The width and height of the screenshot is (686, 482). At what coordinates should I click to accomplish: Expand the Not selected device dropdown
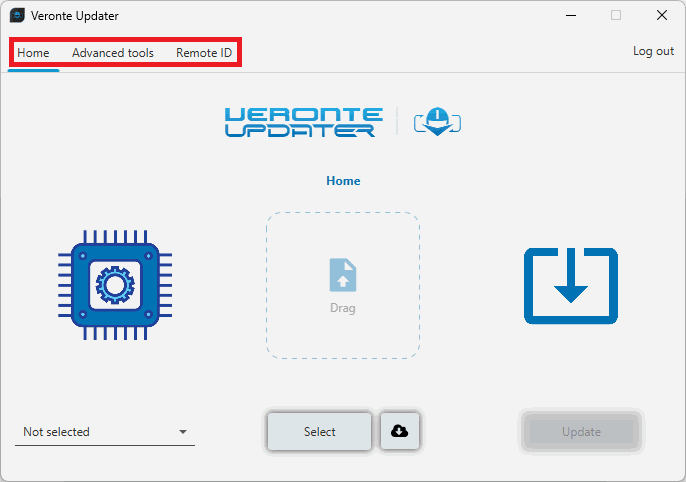tap(105, 432)
